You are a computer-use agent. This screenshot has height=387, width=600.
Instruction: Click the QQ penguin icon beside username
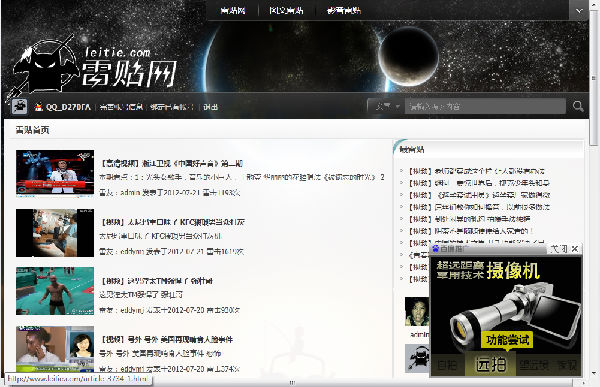pyautogui.click(x=39, y=107)
